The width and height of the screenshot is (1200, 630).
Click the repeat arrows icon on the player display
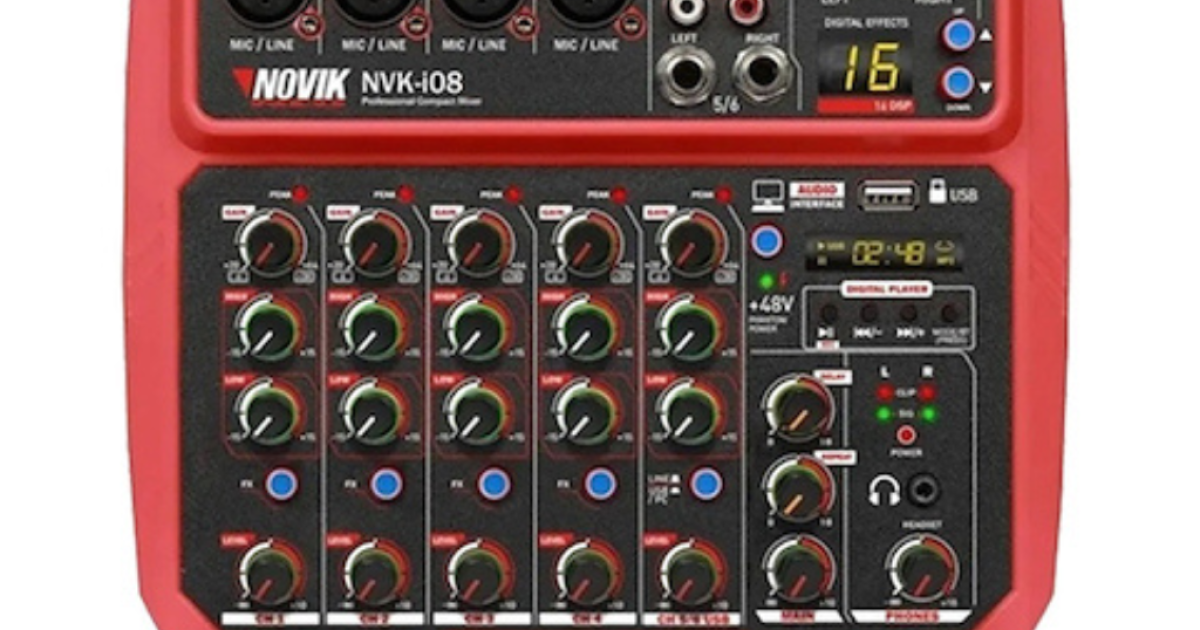click(x=942, y=245)
